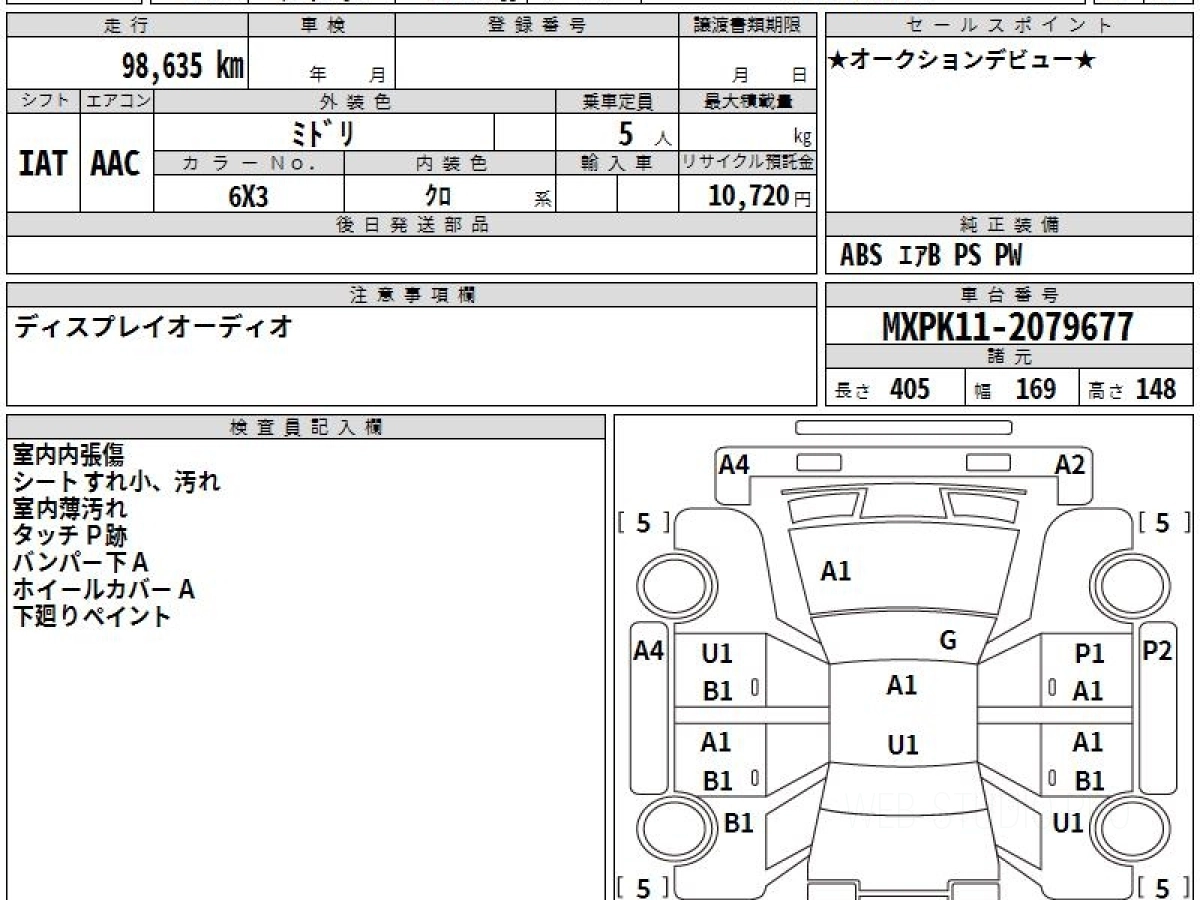The width and height of the screenshot is (1200, 900).
Task: Select the inspector note 室内内張傷
Action: point(68,455)
